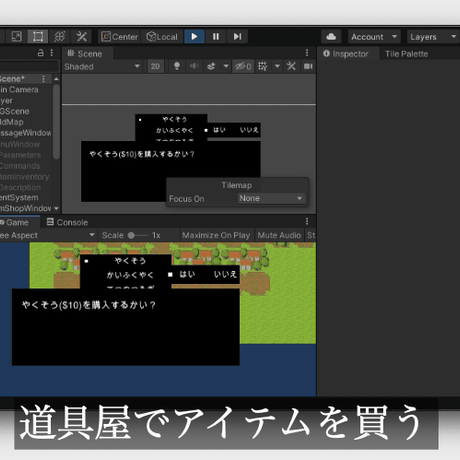Expand the grid settings dropdown arrow
The height and width of the screenshot is (460, 460).
click(277, 66)
